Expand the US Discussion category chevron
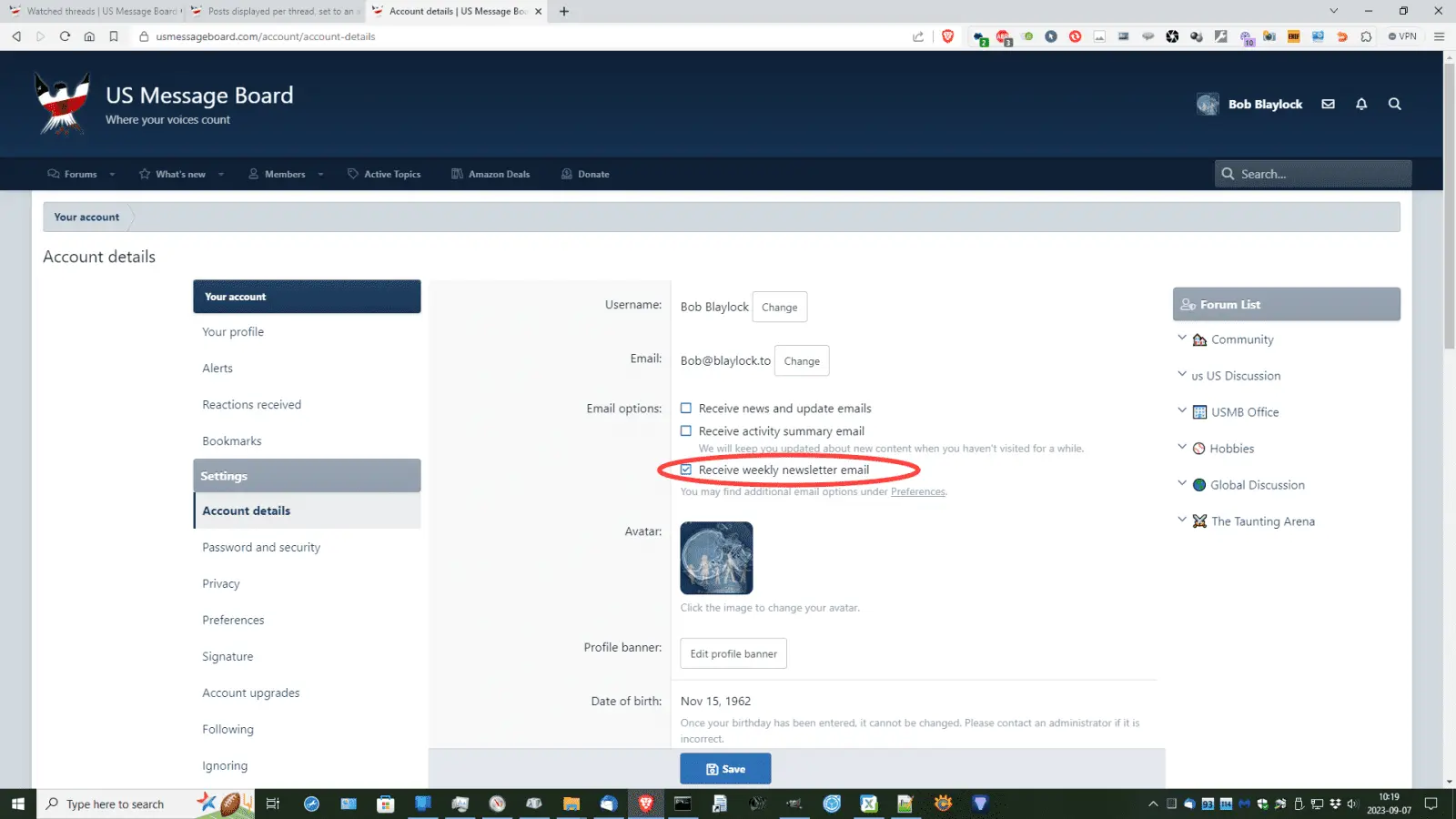Screen dimensions: 1456x819 pos(1182,374)
